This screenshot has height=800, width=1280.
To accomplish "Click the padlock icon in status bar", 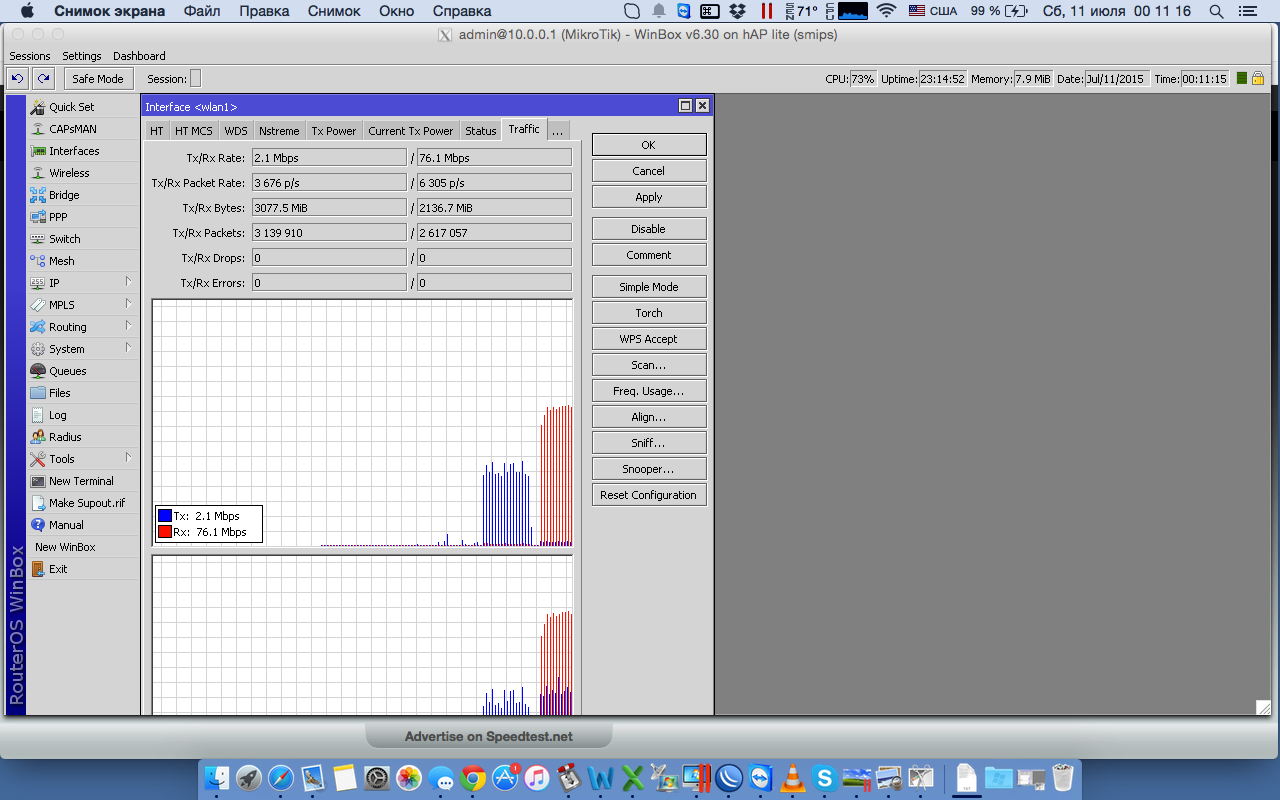I will click(x=1258, y=78).
